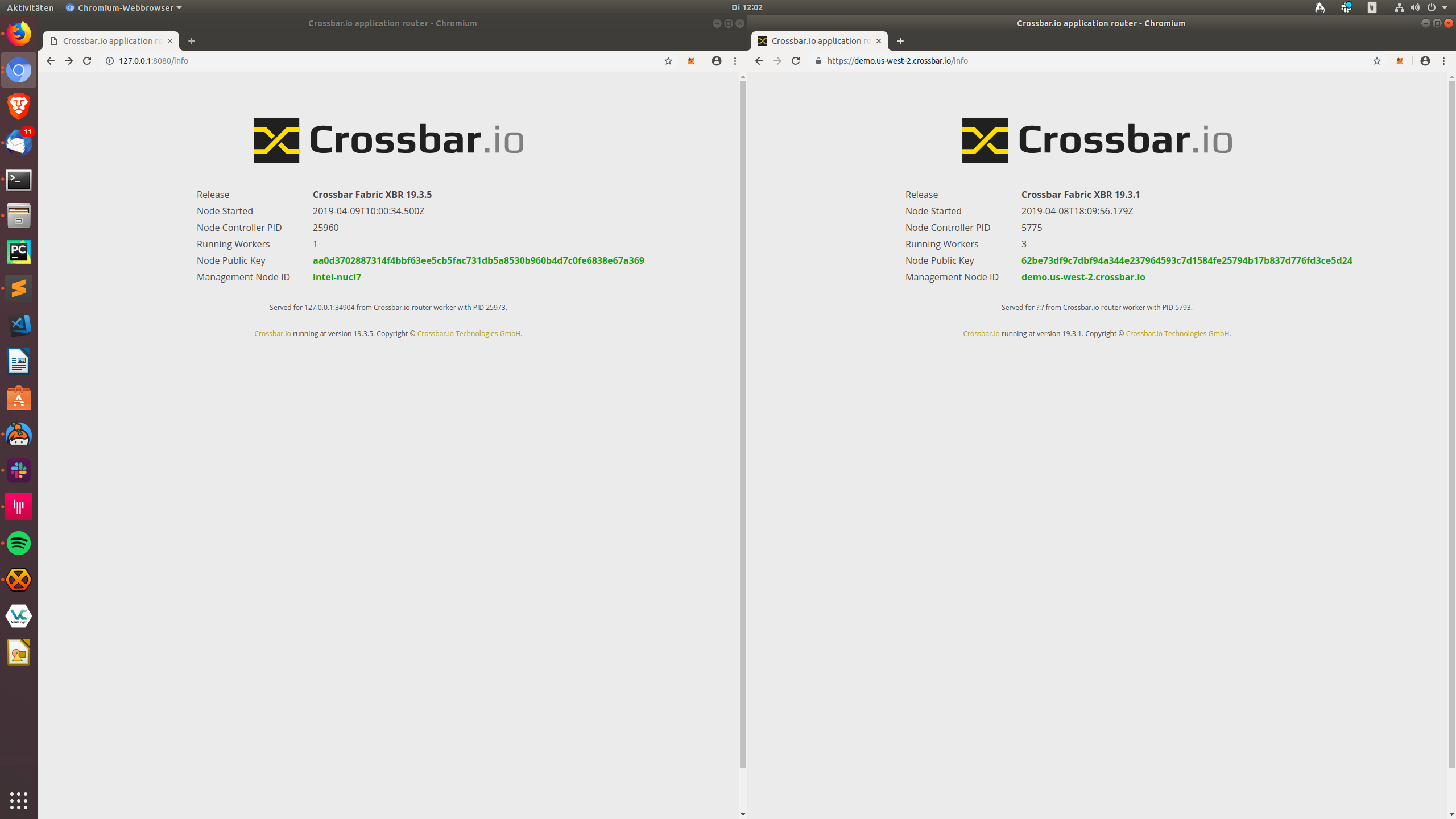The width and height of the screenshot is (1456, 819).
Task: Open Spotify from the Ubuntu dock
Action: click(19, 543)
